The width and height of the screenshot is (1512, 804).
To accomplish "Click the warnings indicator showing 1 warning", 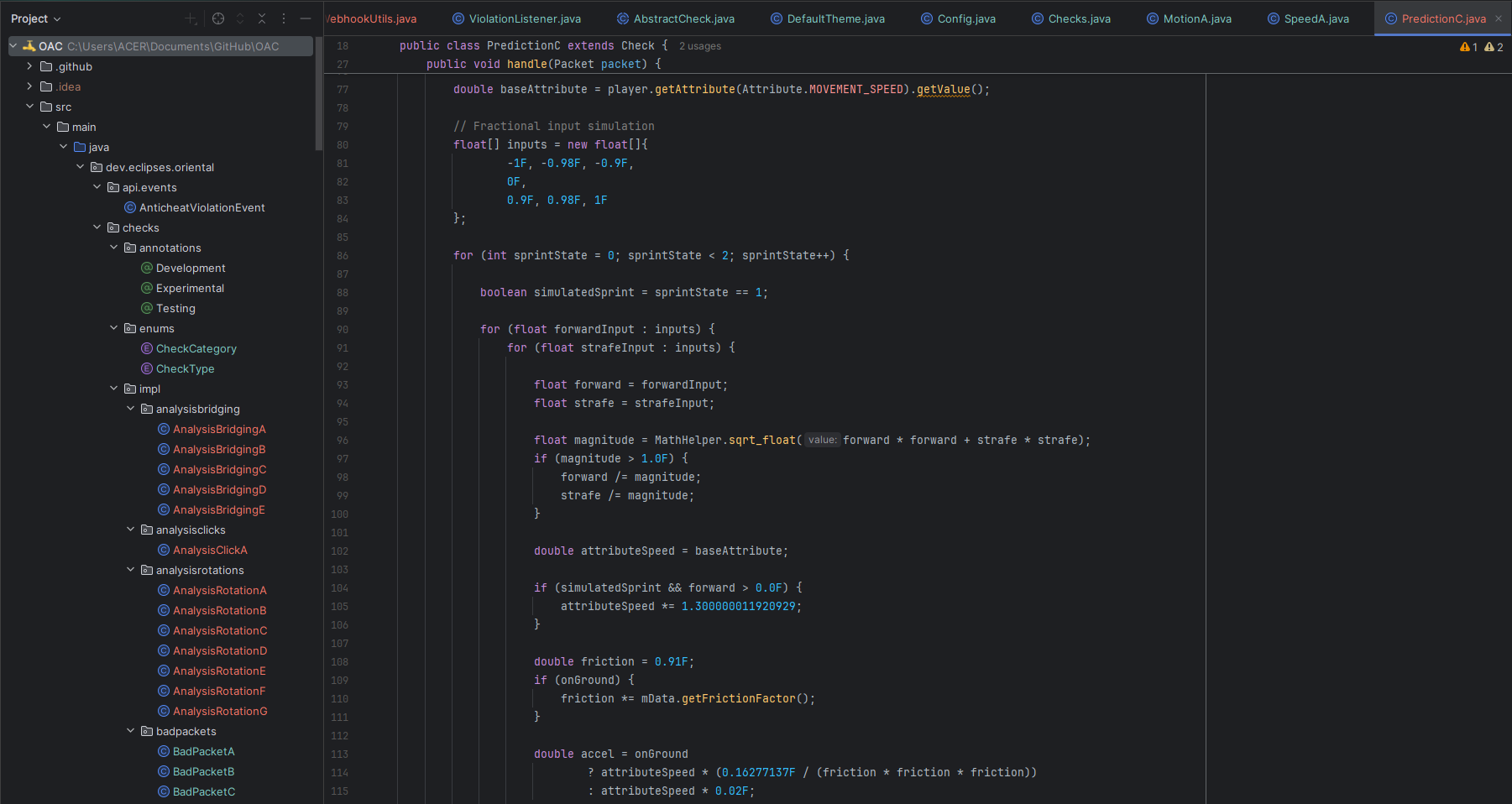I will click(1469, 47).
